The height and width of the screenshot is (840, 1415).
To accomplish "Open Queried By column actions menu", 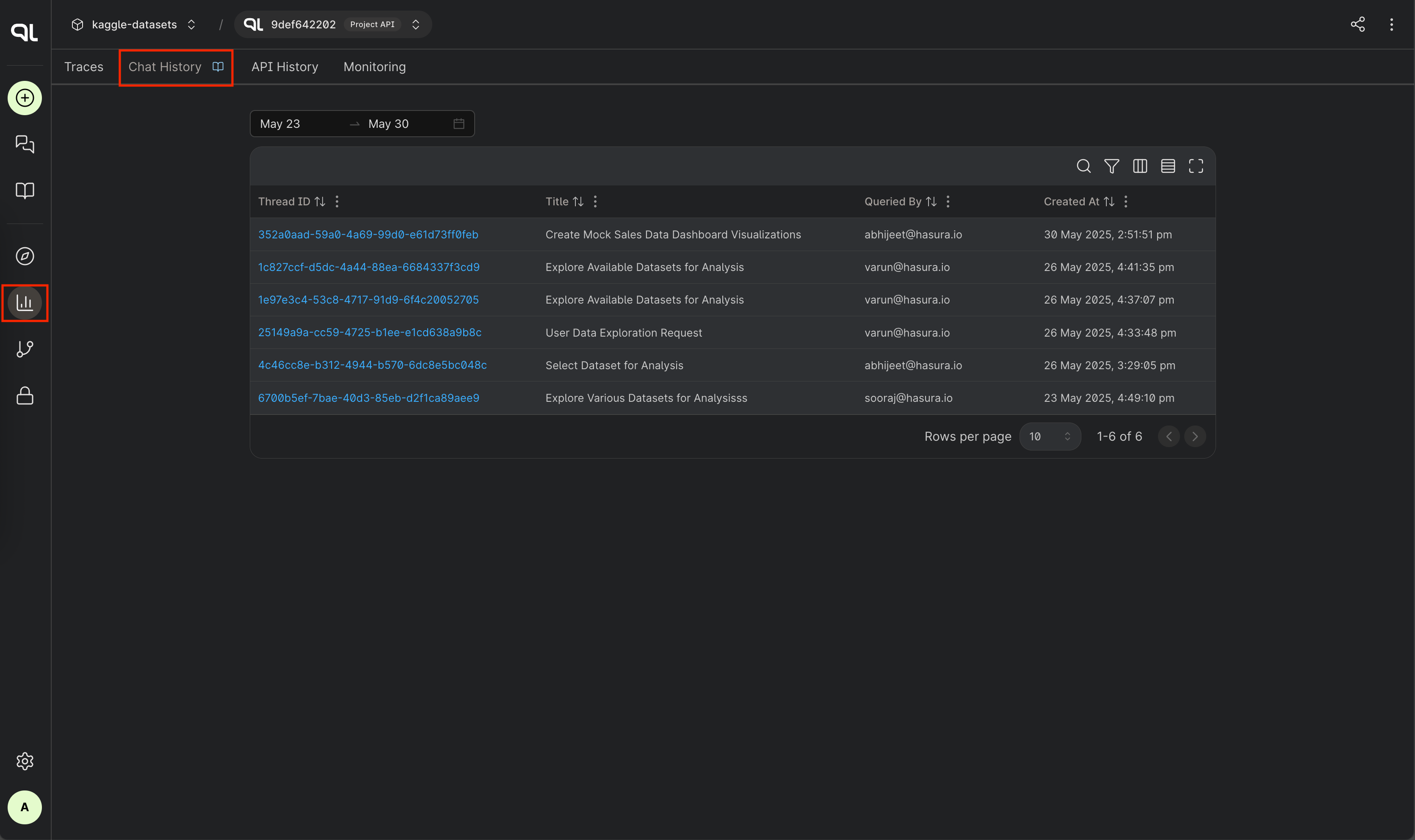I will [948, 202].
